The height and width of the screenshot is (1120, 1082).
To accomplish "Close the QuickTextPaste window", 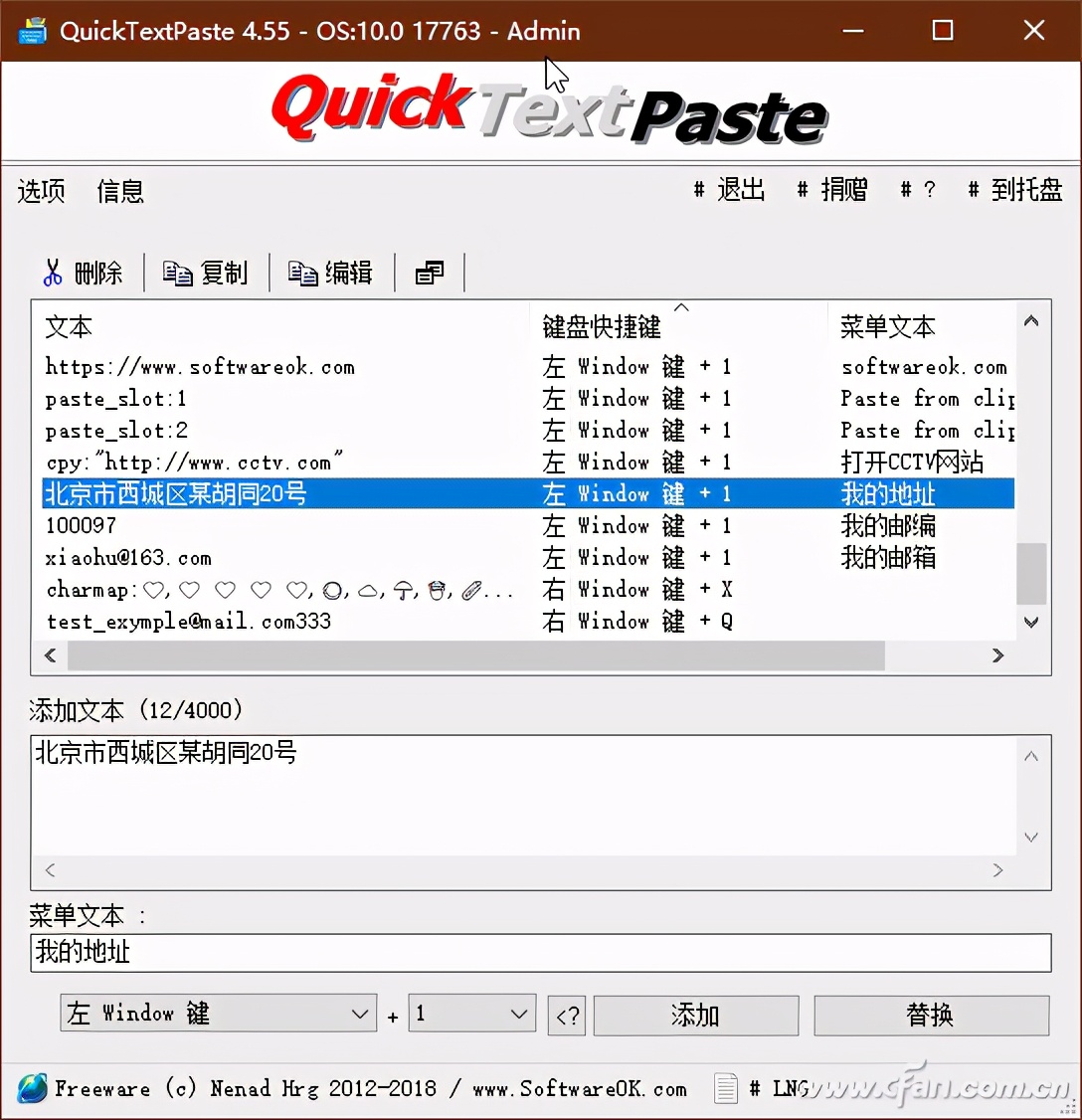I will point(1033,31).
